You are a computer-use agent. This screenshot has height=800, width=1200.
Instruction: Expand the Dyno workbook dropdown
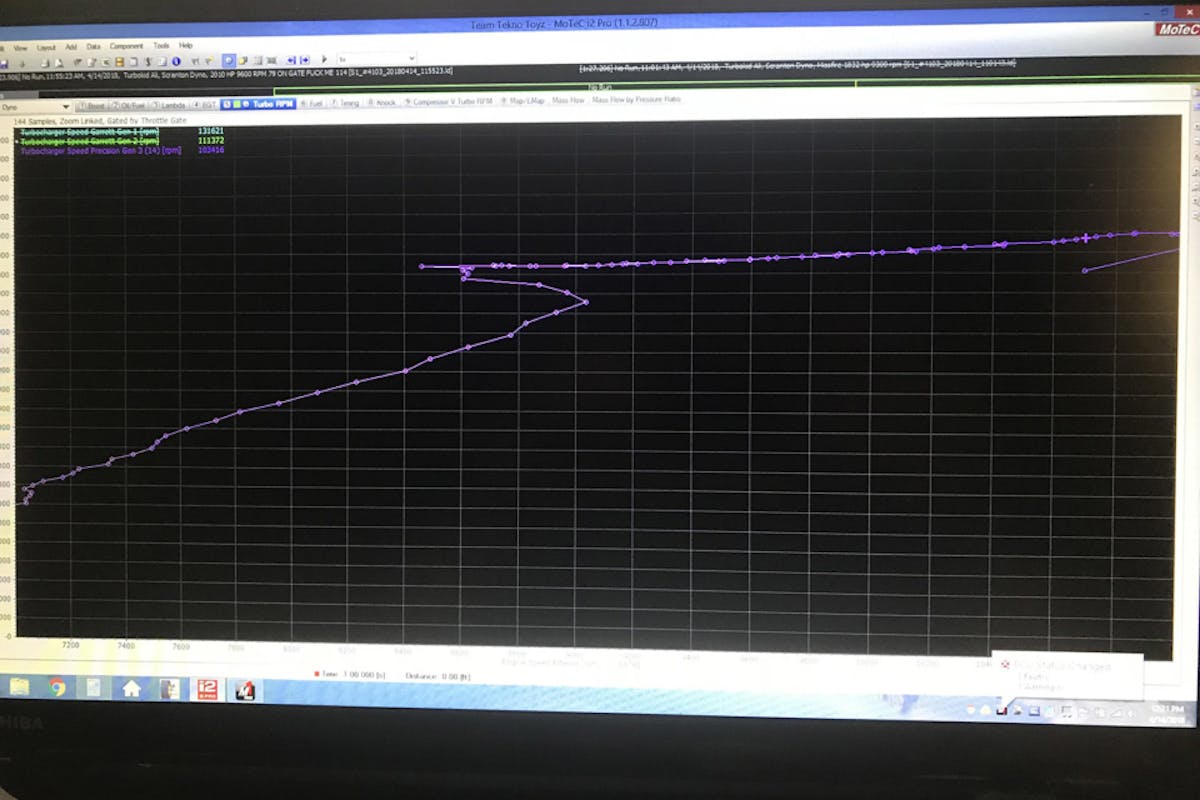(66, 106)
